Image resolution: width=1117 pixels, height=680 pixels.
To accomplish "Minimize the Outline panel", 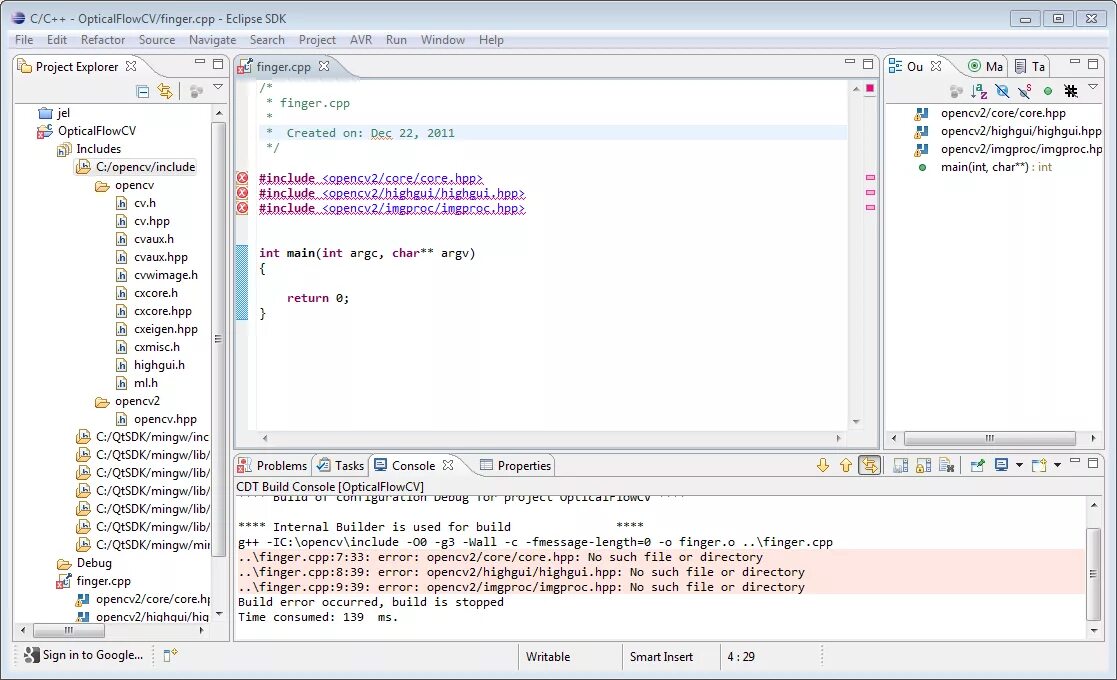I will click(x=1075, y=63).
